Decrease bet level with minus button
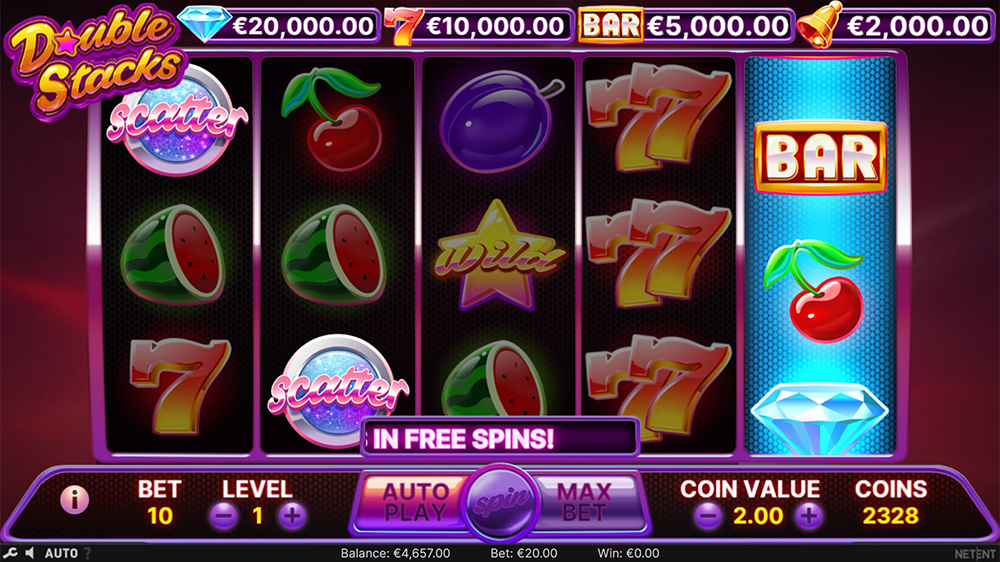The height and width of the screenshot is (562, 1000). (x=223, y=515)
